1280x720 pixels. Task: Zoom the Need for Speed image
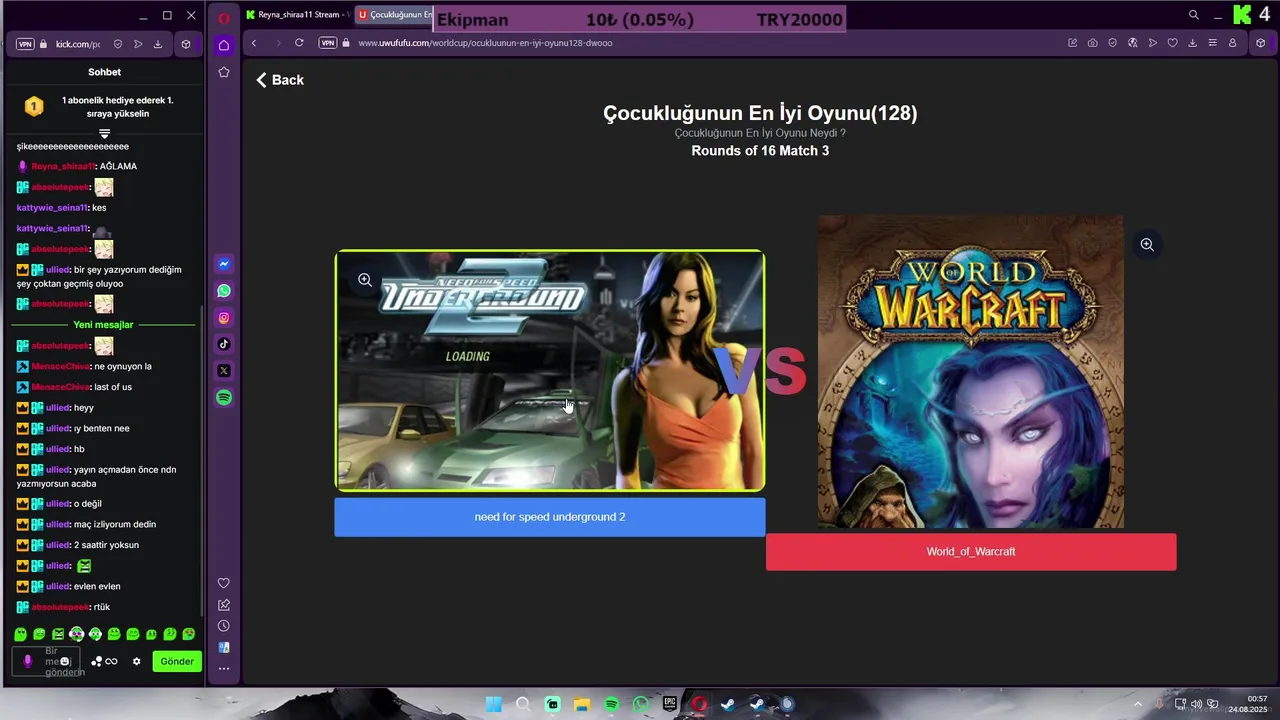[365, 280]
